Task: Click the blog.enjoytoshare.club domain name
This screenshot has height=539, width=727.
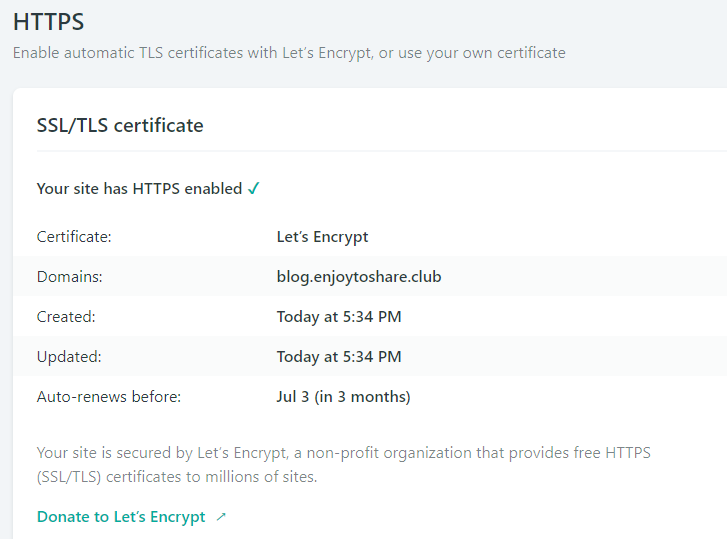Action: click(358, 276)
